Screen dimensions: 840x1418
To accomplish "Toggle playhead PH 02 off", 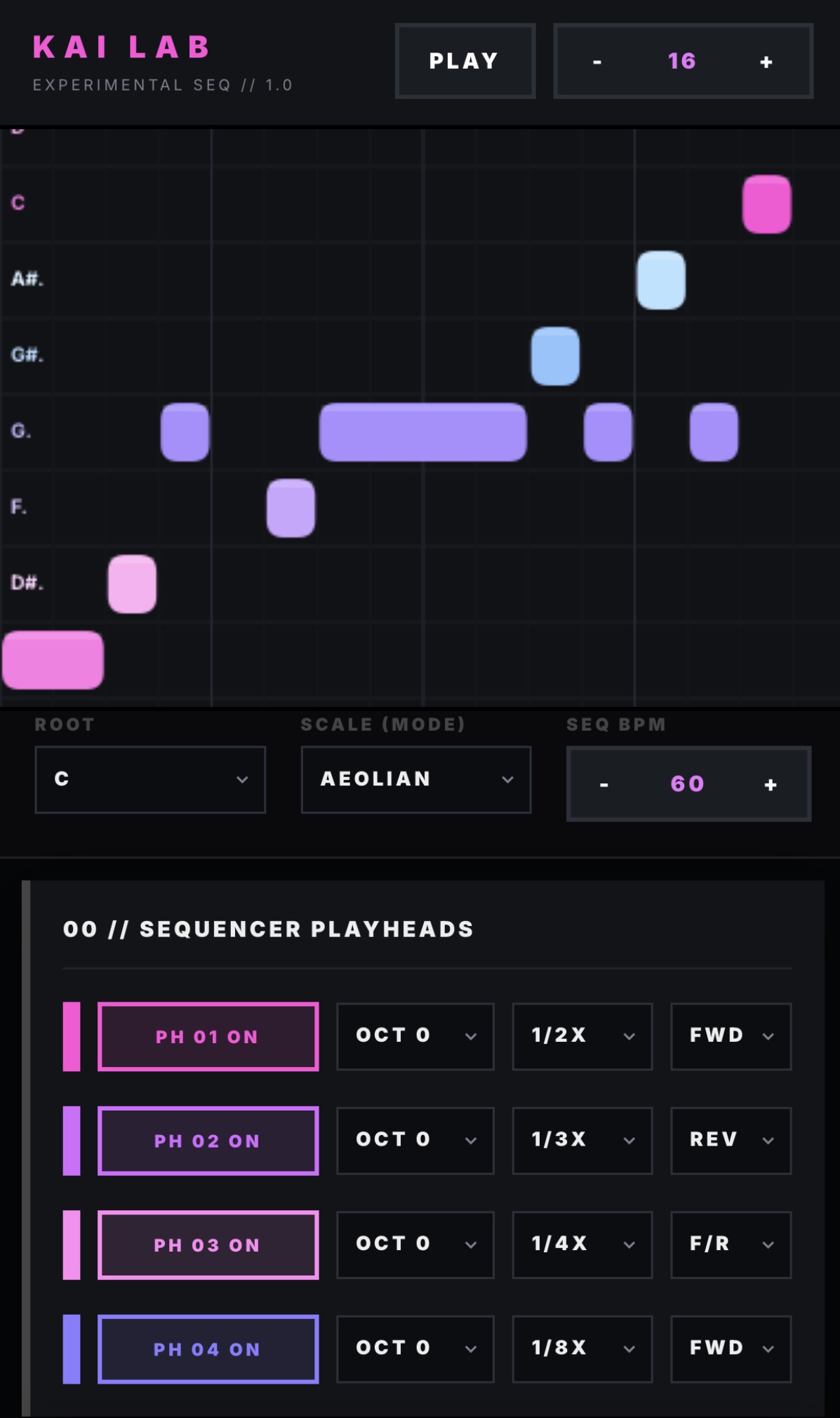I will click(x=208, y=1141).
